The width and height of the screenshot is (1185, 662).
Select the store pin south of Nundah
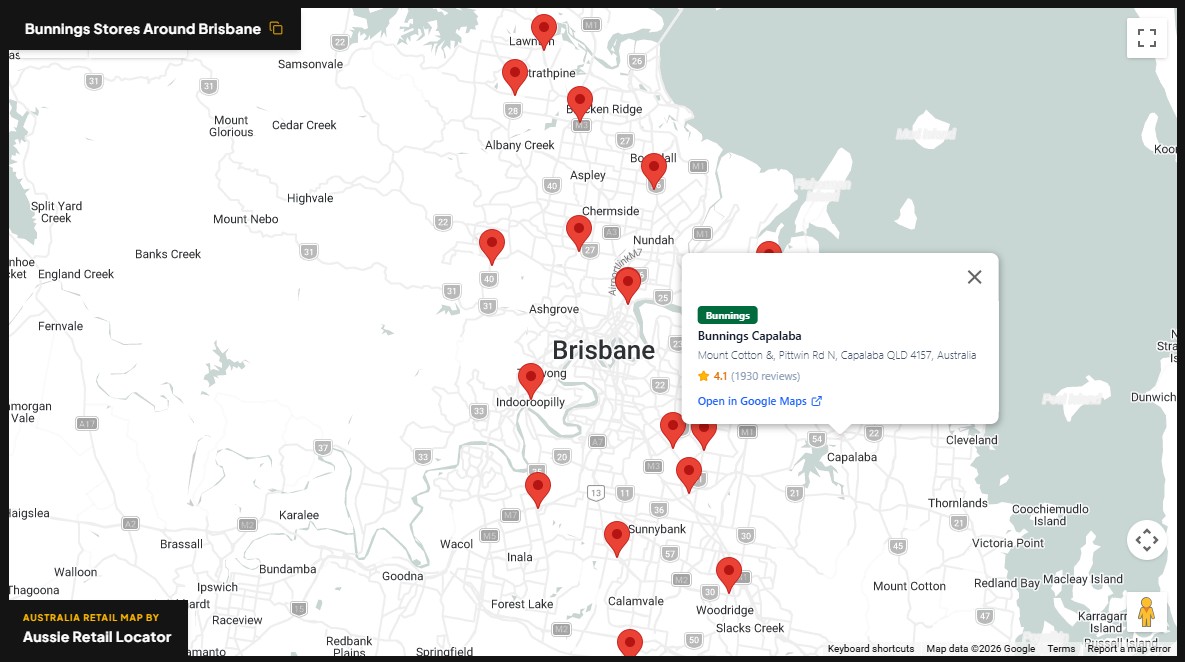click(627, 286)
